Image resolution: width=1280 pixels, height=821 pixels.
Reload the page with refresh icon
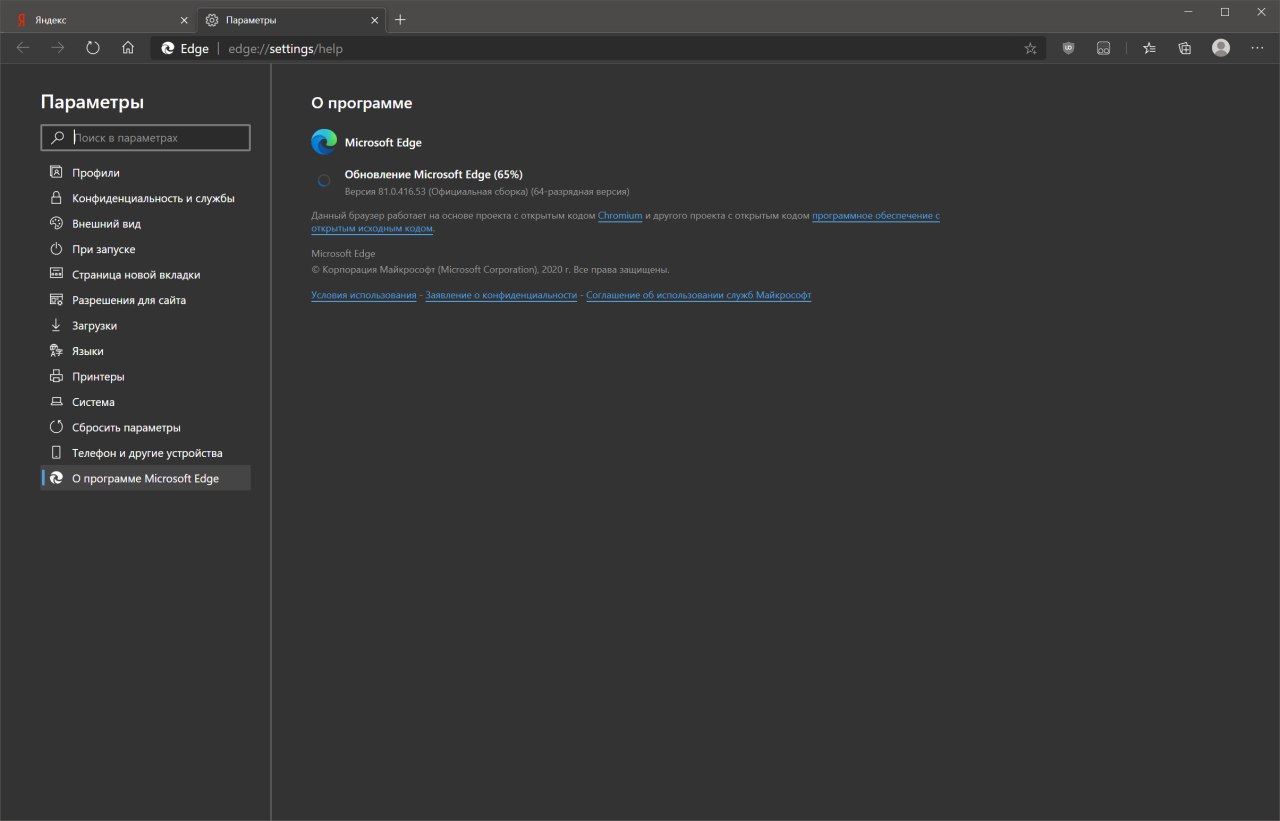click(x=93, y=48)
